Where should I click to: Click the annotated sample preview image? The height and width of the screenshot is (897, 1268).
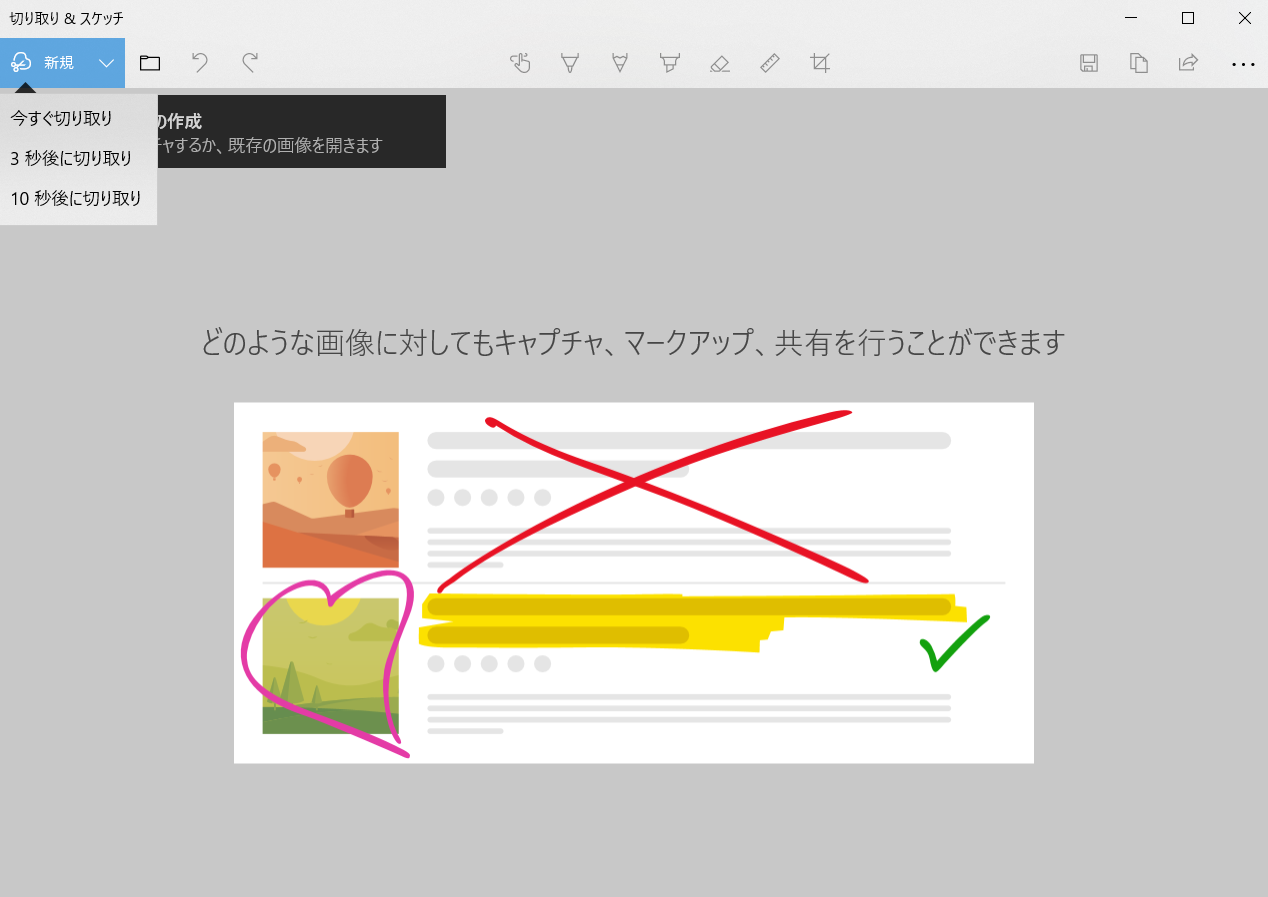click(x=633, y=582)
